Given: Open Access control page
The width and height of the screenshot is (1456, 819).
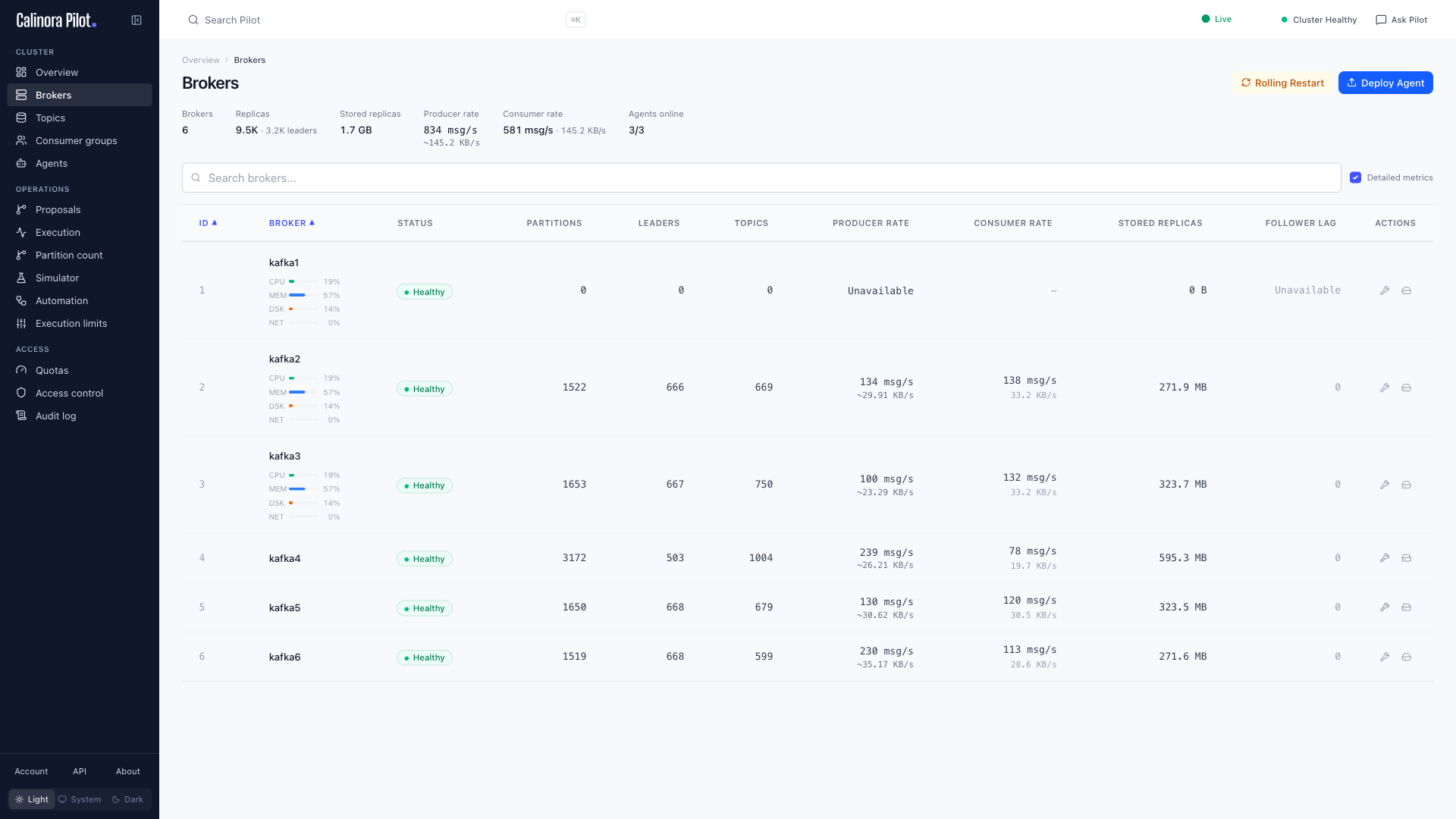Looking at the screenshot, I should [80, 393].
